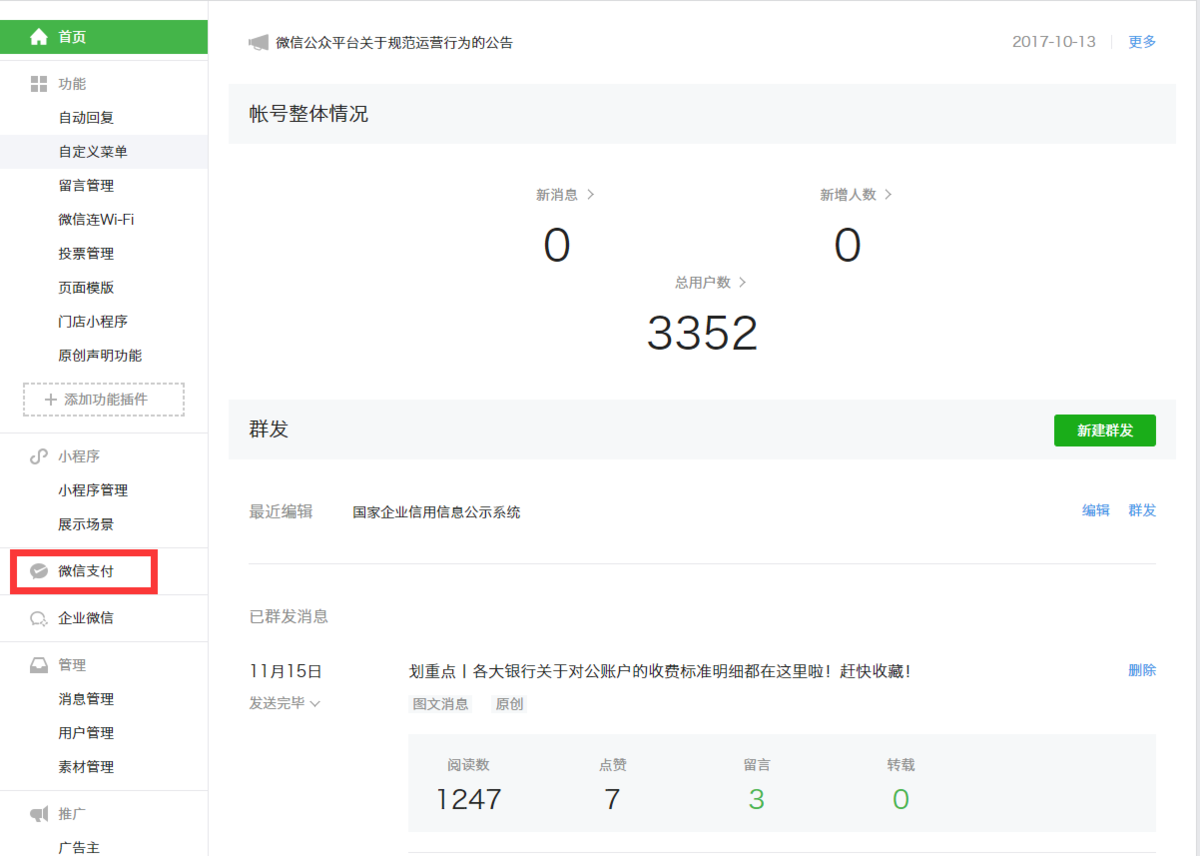Viewport: 1200px width, 856px height.
Task: Click the 新建群发 button
Action: (1105, 431)
